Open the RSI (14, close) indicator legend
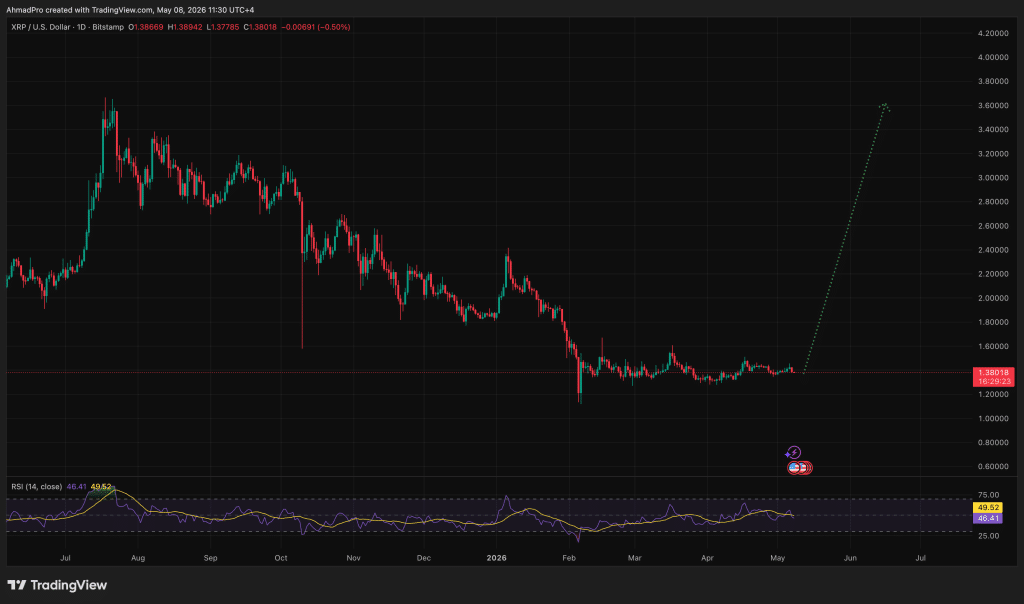1024x604 pixels. (x=37, y=486)
